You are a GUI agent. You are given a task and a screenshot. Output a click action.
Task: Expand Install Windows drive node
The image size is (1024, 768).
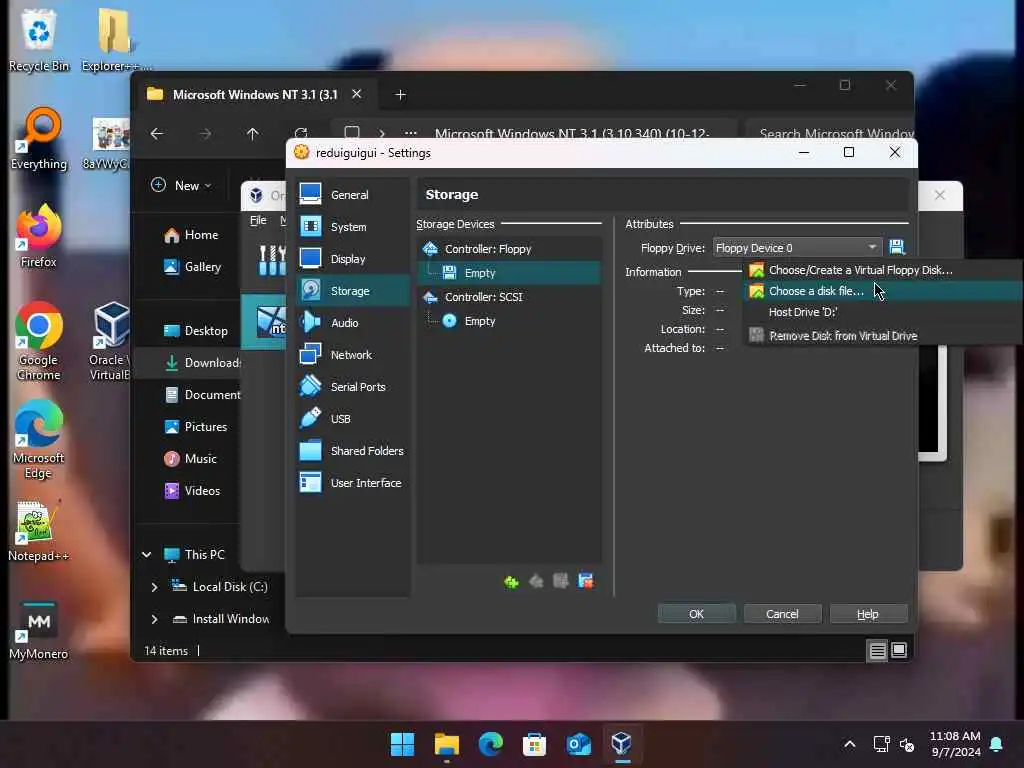point(154,619)
